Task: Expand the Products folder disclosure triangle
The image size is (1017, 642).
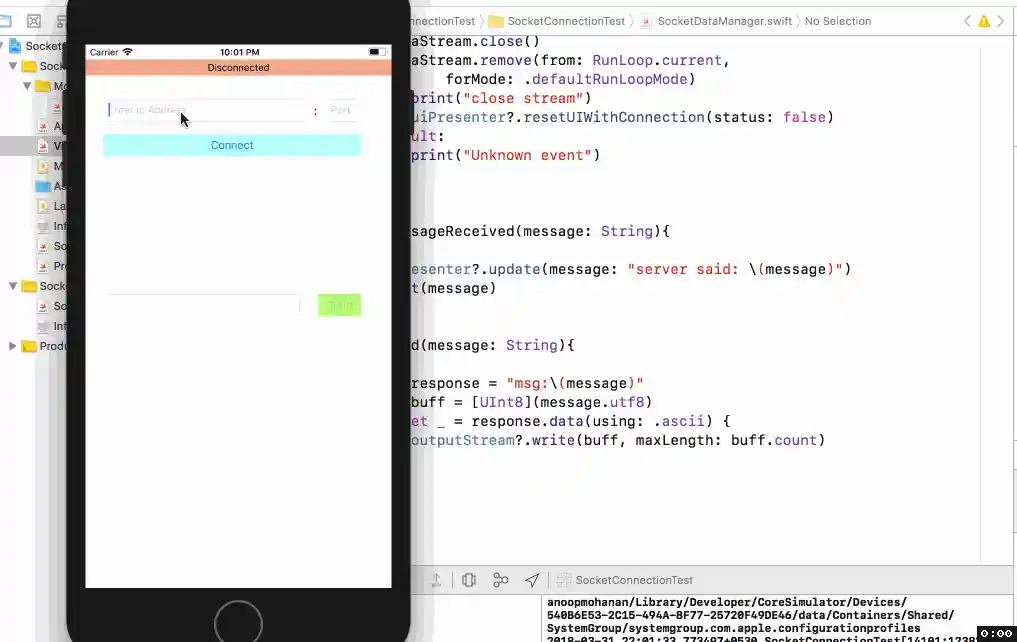Action: [13, 346]
